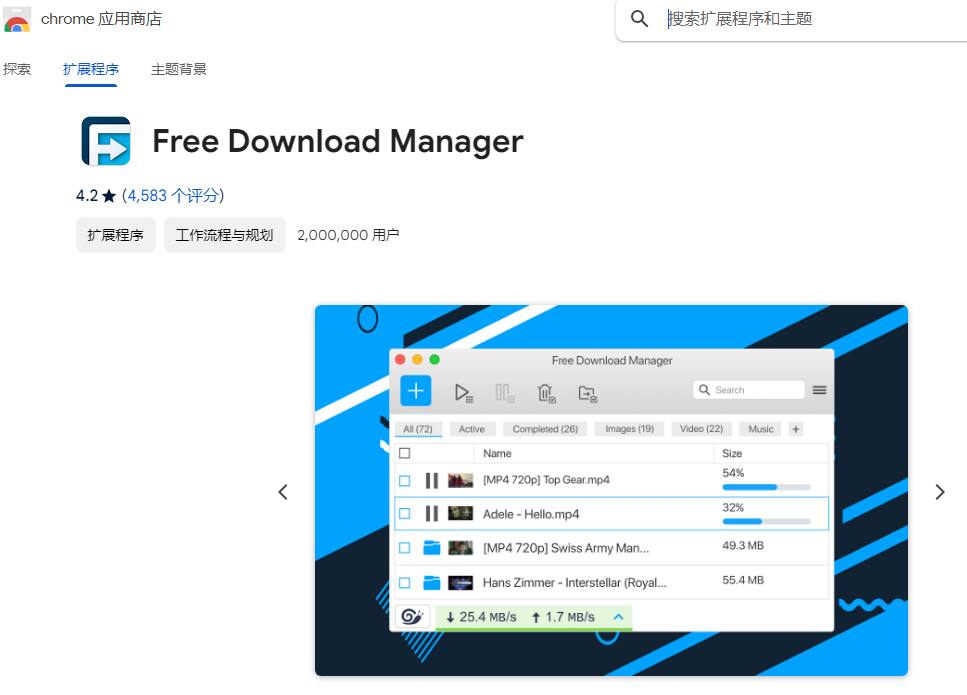The image size is (967, 695).
Task: Click search icon inside FDM search box
Action: [704, 390]
